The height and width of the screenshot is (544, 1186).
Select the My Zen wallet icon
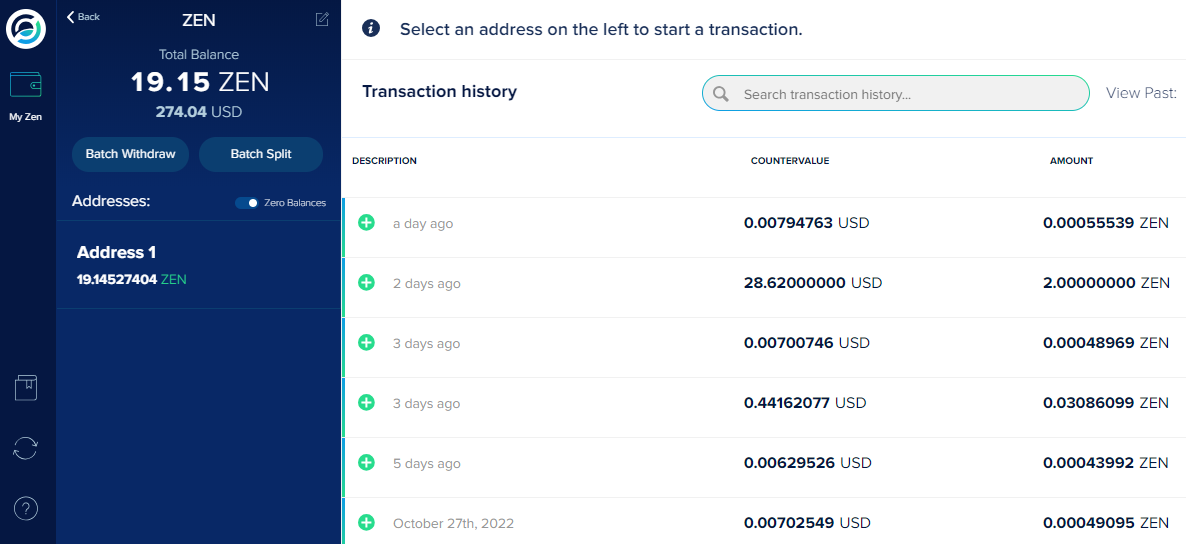coord(26,84)
